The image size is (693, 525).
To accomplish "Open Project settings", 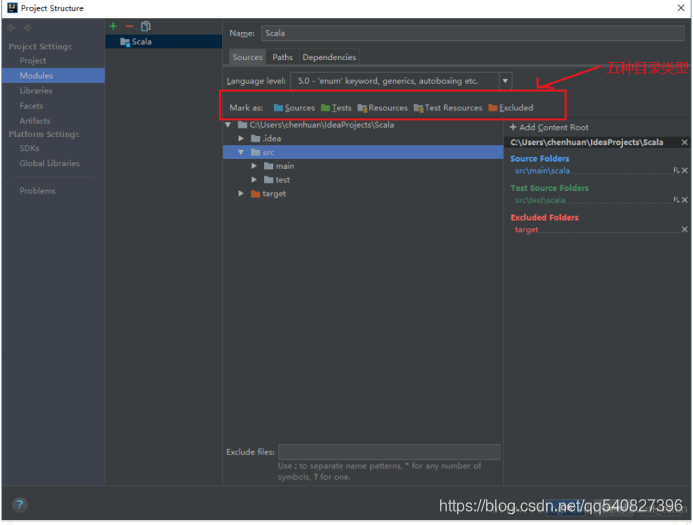I will tap(33, 61).
